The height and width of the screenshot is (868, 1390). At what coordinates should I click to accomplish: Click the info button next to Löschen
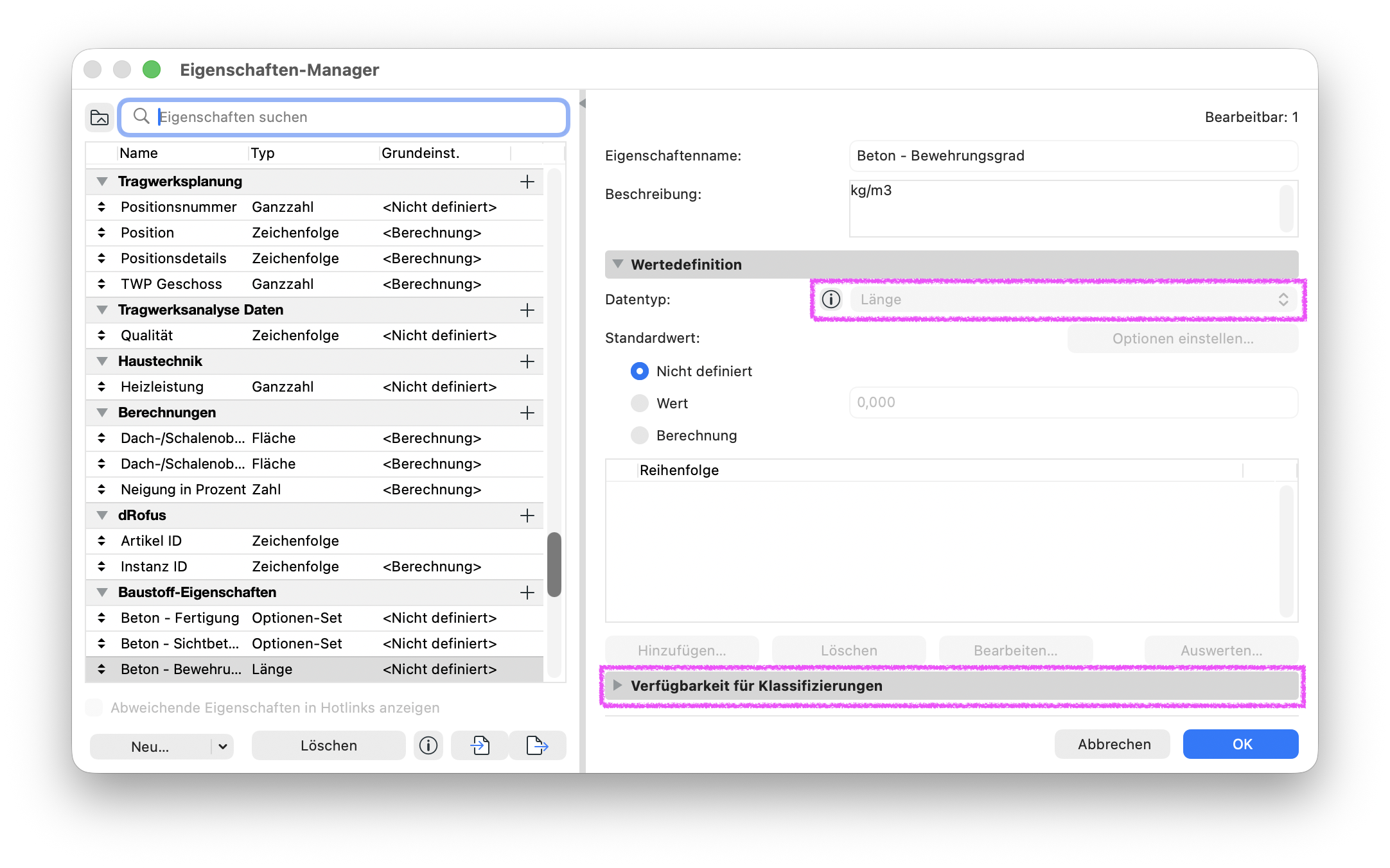pos(428,745)
